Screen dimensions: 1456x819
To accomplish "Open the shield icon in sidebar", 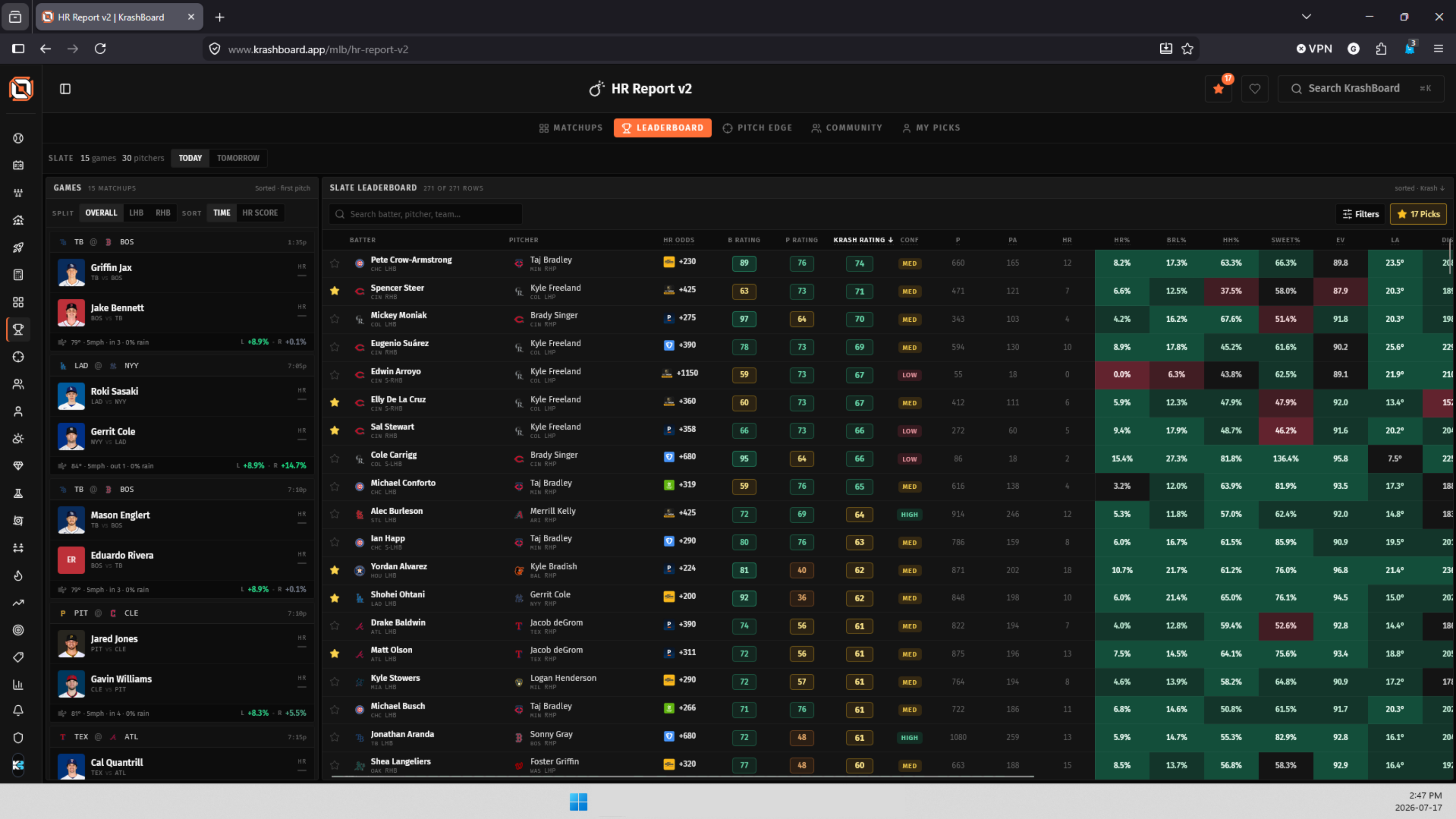I will [18, 738].
